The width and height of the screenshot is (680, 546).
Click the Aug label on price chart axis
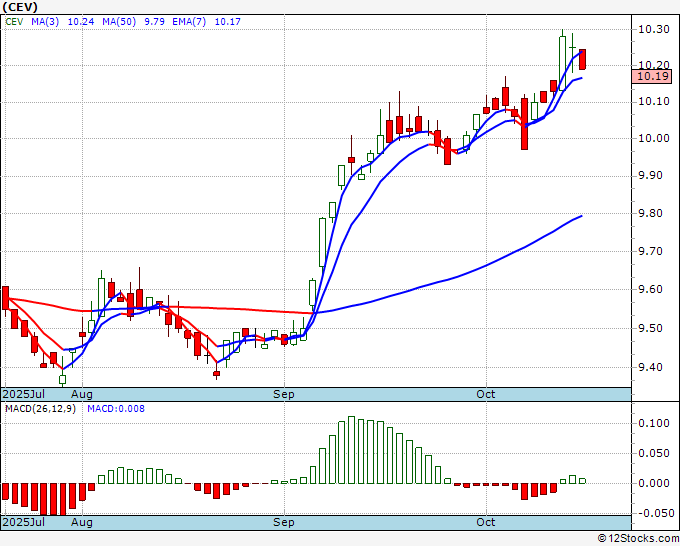[82, 394]
